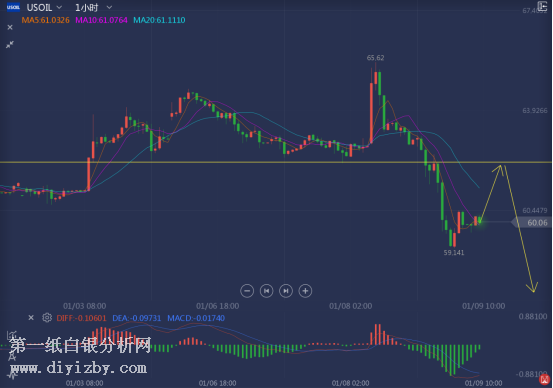The height and width of the screenshot is (388, 553).
Task: Click the red icon at bottom right corner
Action: pyautogui.click(x=545, y=379)
